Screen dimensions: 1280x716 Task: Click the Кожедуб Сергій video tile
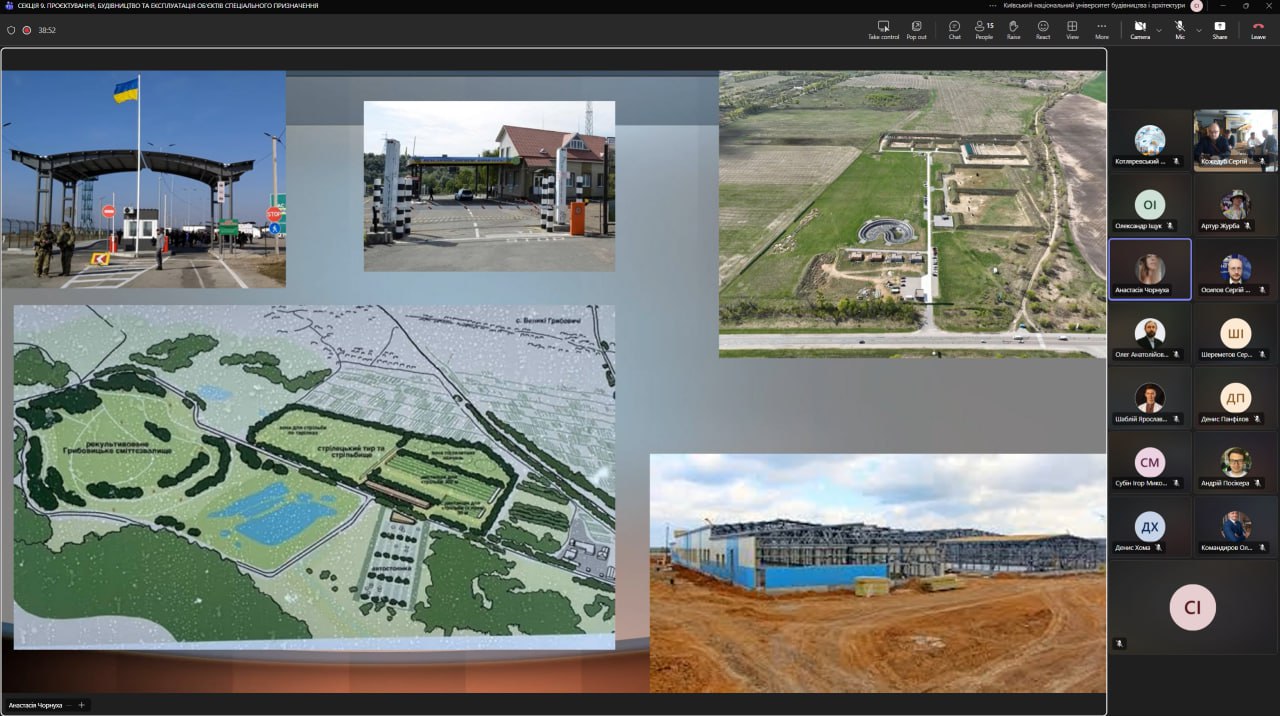tap(1235, 140)
